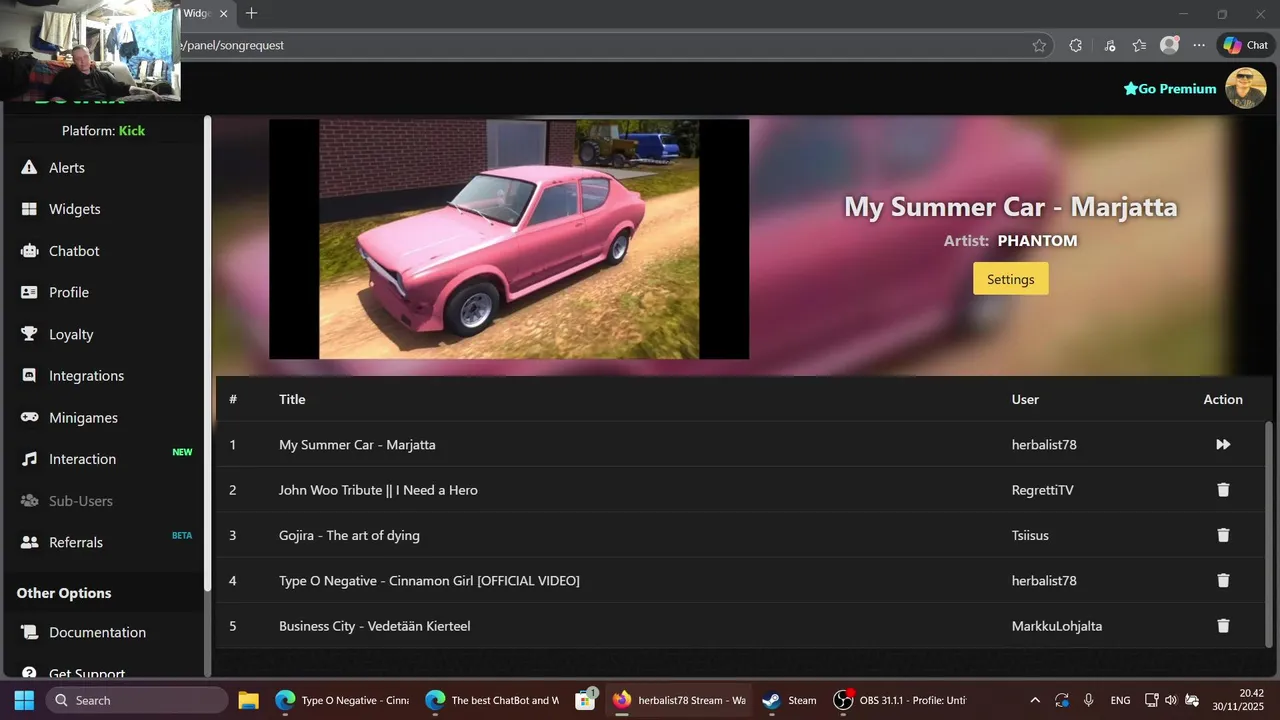Open the browser extensions puzzle icon

coord(1076,45)
